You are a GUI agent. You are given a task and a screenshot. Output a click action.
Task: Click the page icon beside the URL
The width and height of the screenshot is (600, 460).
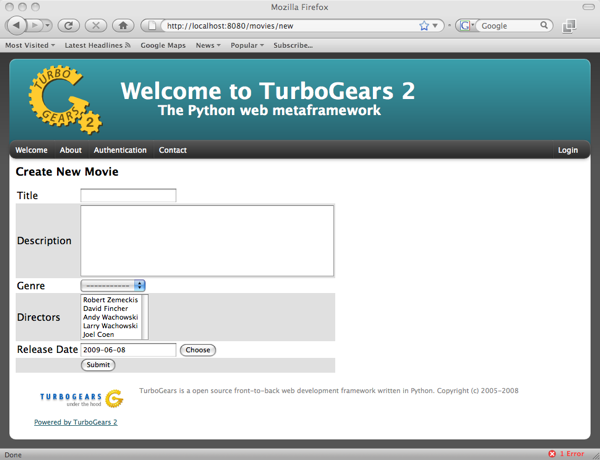pos(152,26)
